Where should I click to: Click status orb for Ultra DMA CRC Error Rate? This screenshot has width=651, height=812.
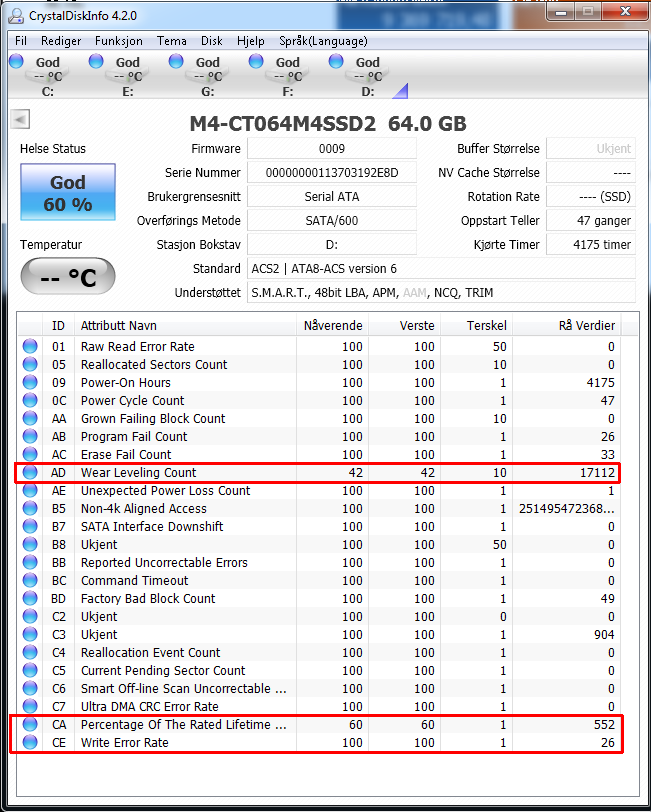point(30,706)
